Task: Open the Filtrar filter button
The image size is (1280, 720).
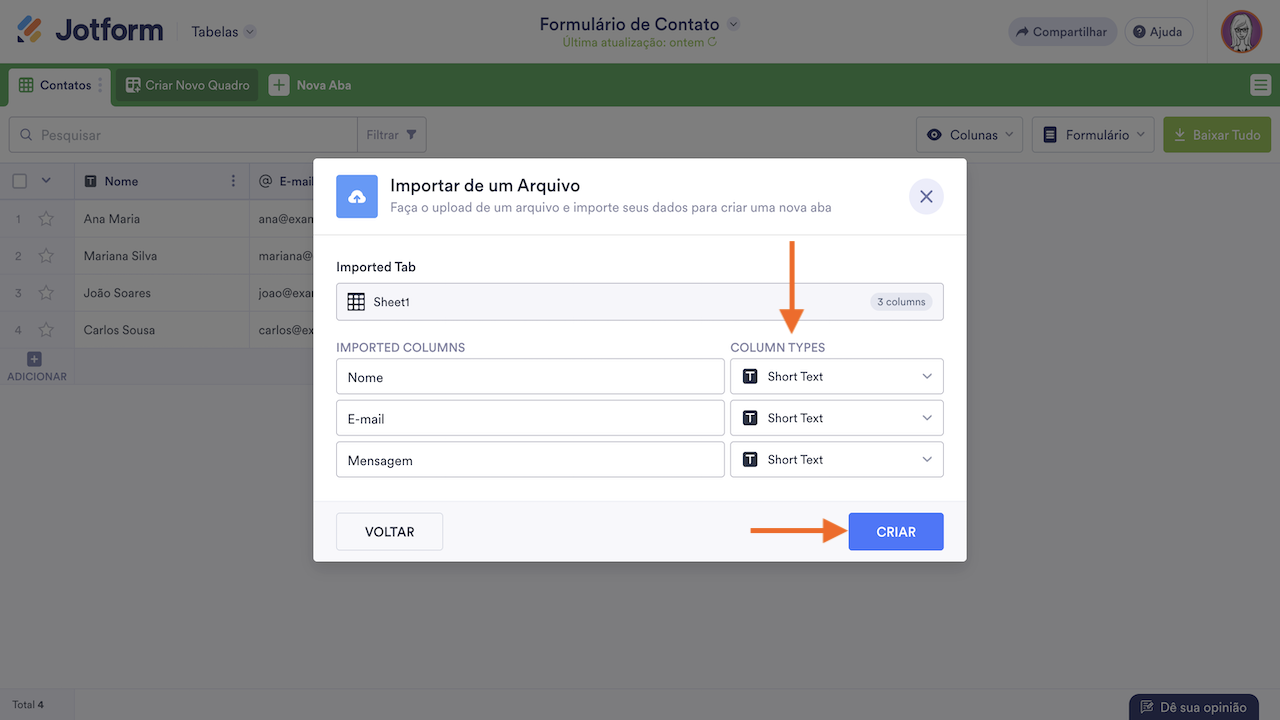Action: tap(392, 135)
